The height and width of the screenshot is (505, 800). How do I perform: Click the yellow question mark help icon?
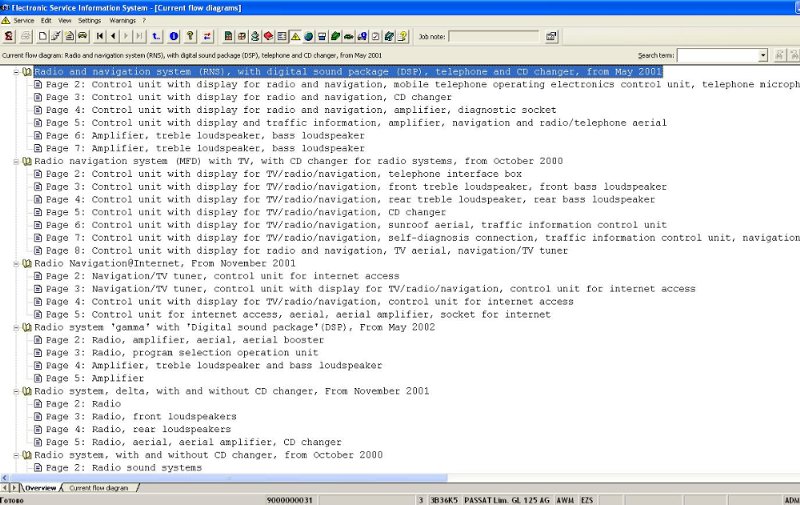[x=190, y=36]
